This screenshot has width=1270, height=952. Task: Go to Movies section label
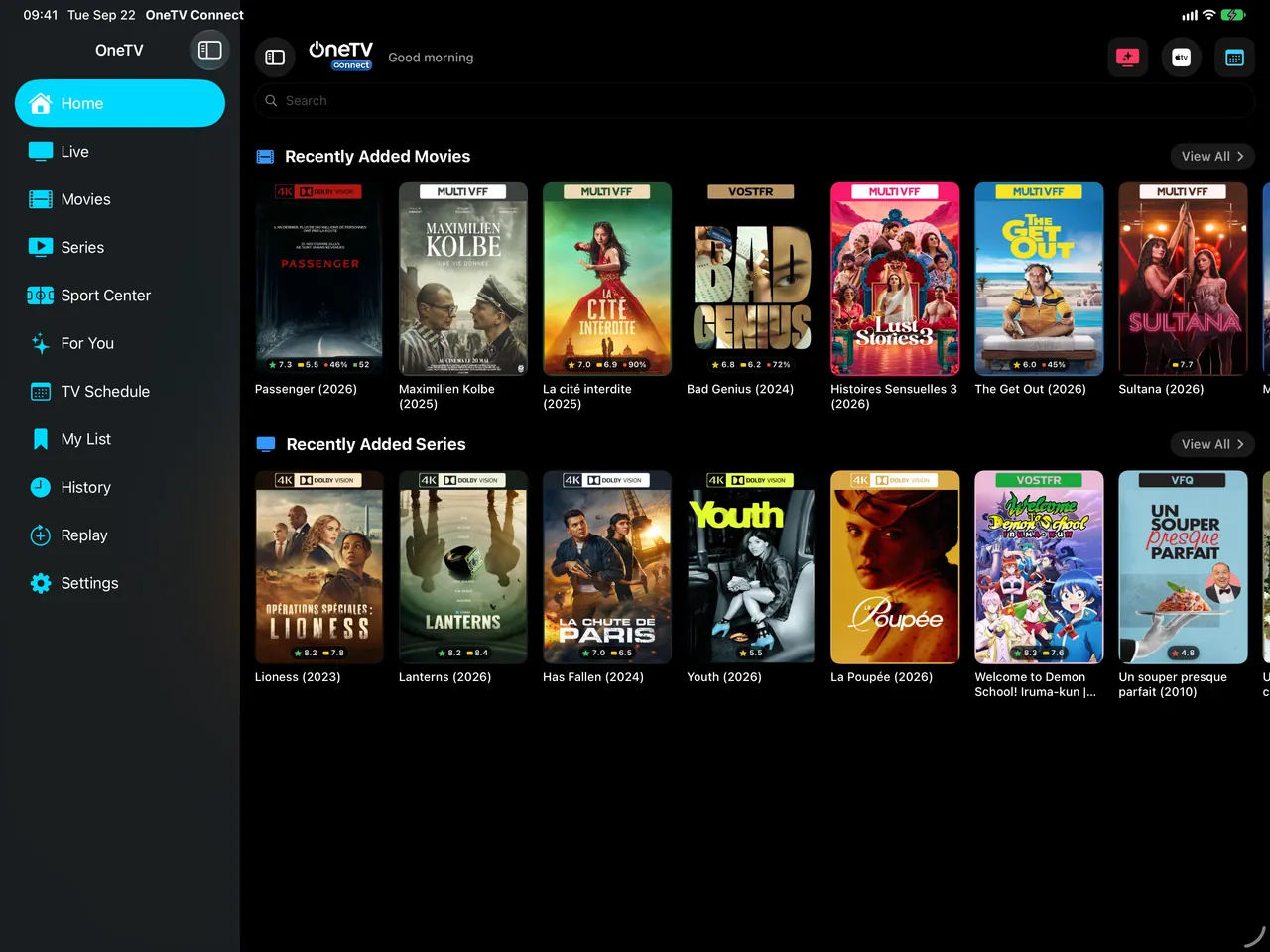pyautogui.click(x=85, y=199)
